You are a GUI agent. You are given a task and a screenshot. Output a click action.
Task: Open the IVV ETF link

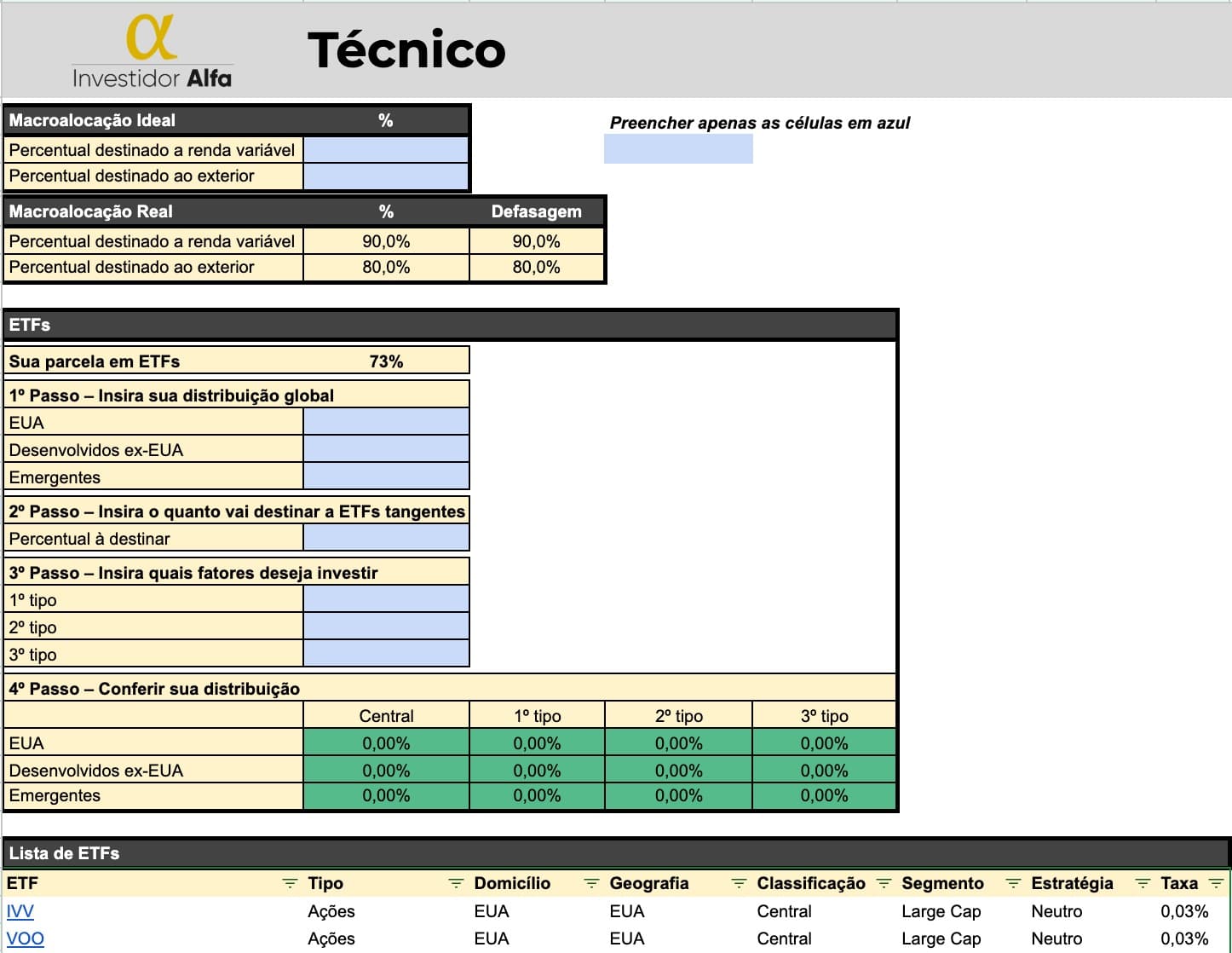pos(20,911)
